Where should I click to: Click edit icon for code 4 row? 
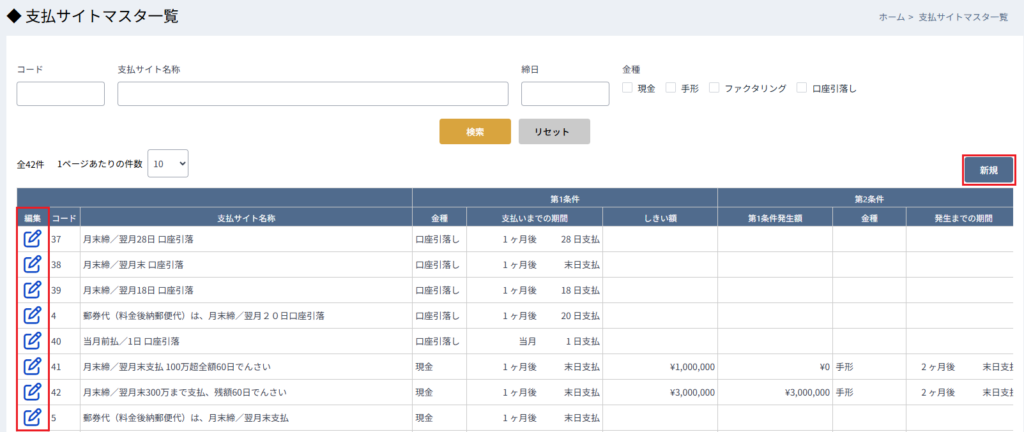coord(32,315)
